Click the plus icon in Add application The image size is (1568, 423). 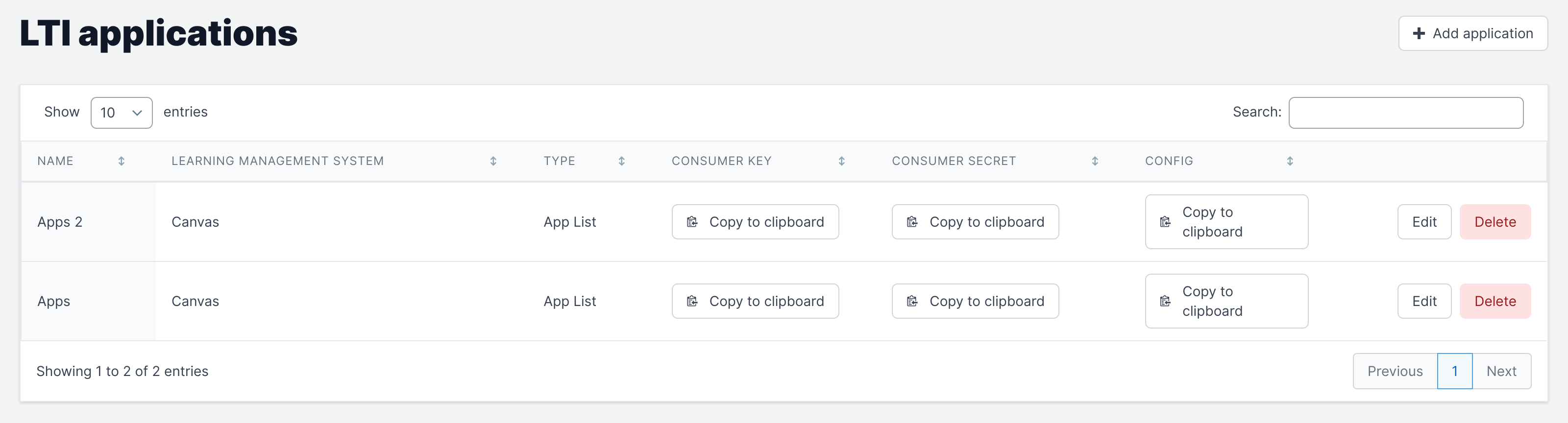[1418, 33]
